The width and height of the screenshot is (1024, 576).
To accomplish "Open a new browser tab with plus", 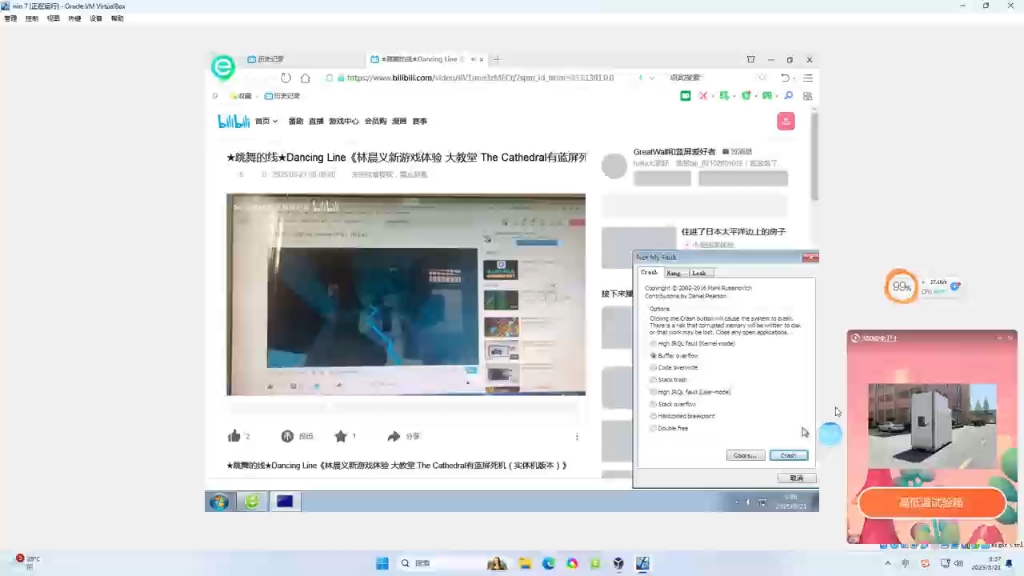I will 498,59.
